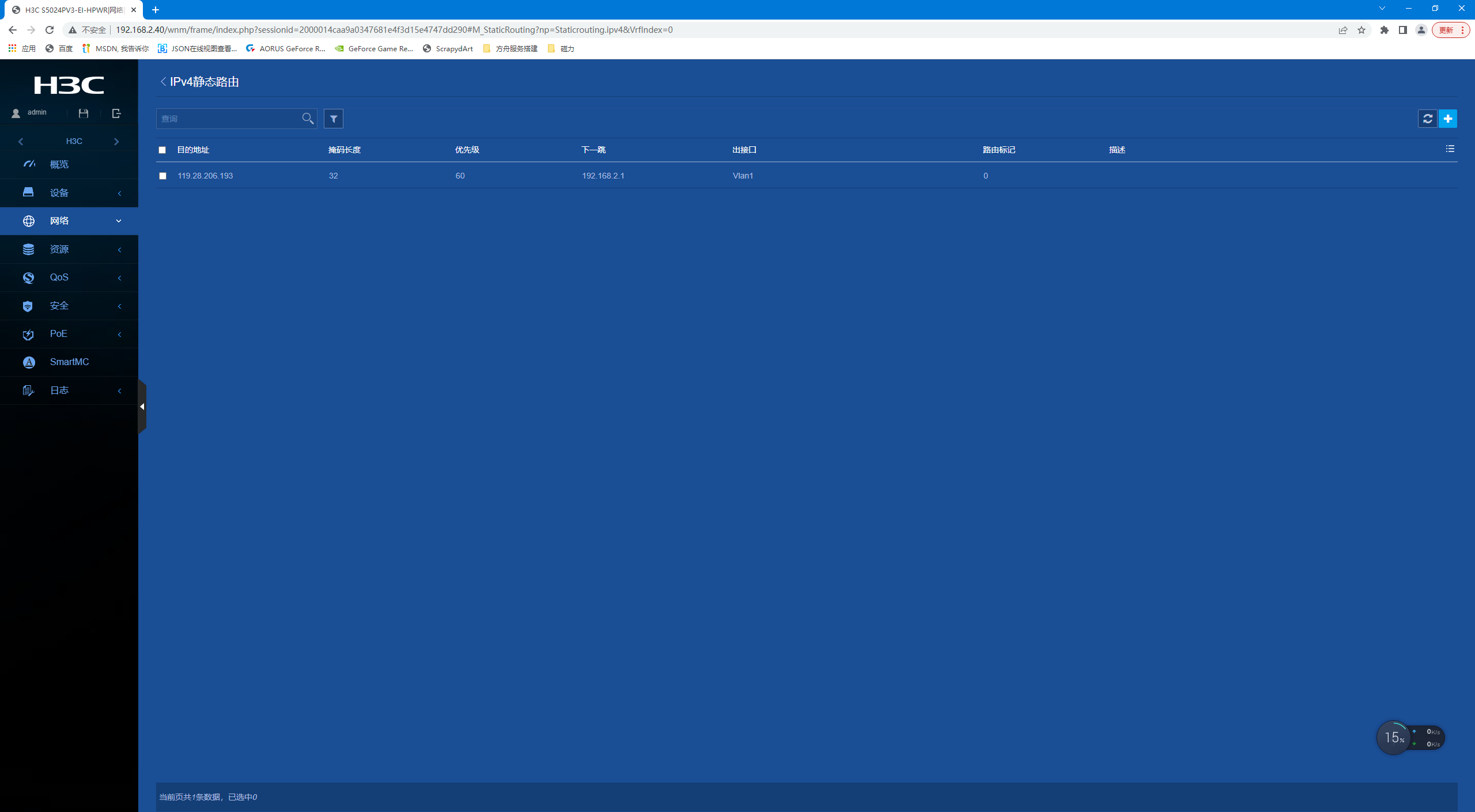Check the 119.28.206.193 route row
Screen dimensions: 1475x812
[x=162, y=176]
